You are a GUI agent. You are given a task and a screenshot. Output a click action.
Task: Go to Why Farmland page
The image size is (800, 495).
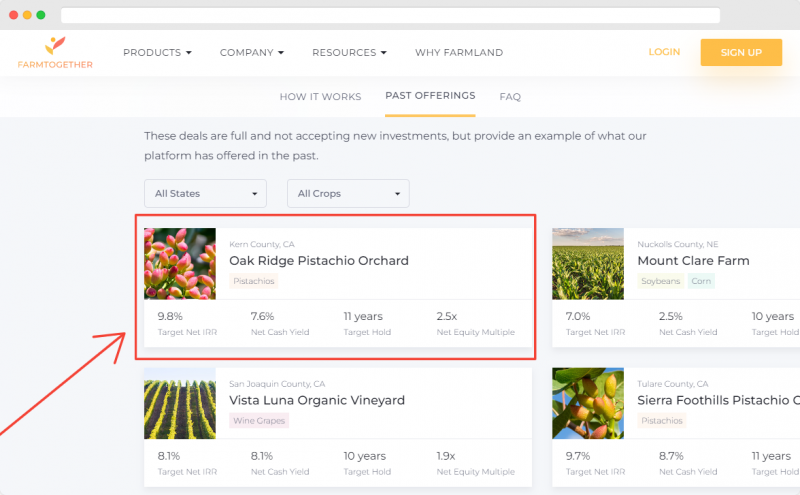(459, 53)
